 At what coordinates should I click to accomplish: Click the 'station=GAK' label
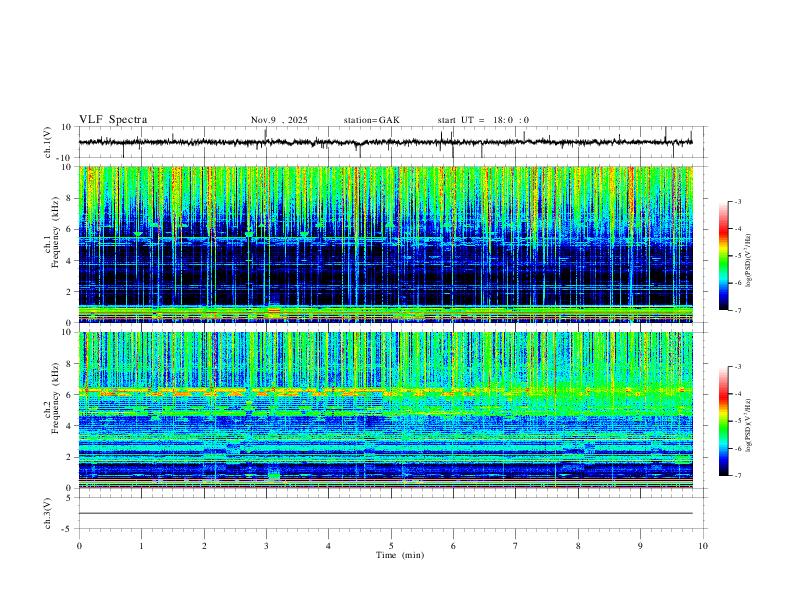tap(371, 120)
